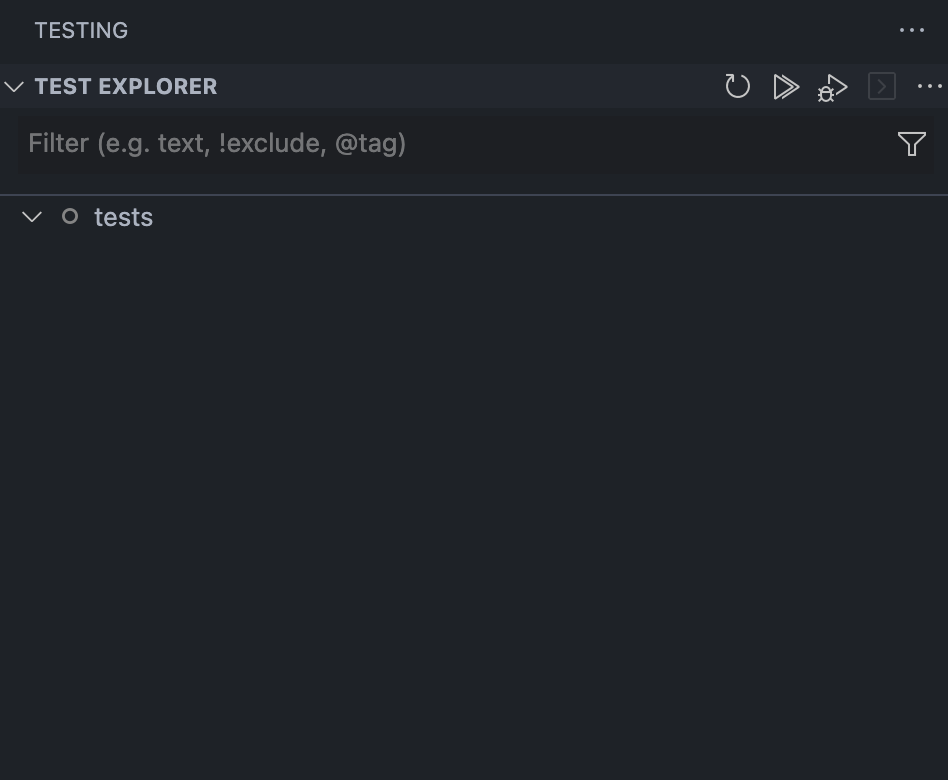
Task: Click the status circle beside tests
Action: click(x=69, y=216)
